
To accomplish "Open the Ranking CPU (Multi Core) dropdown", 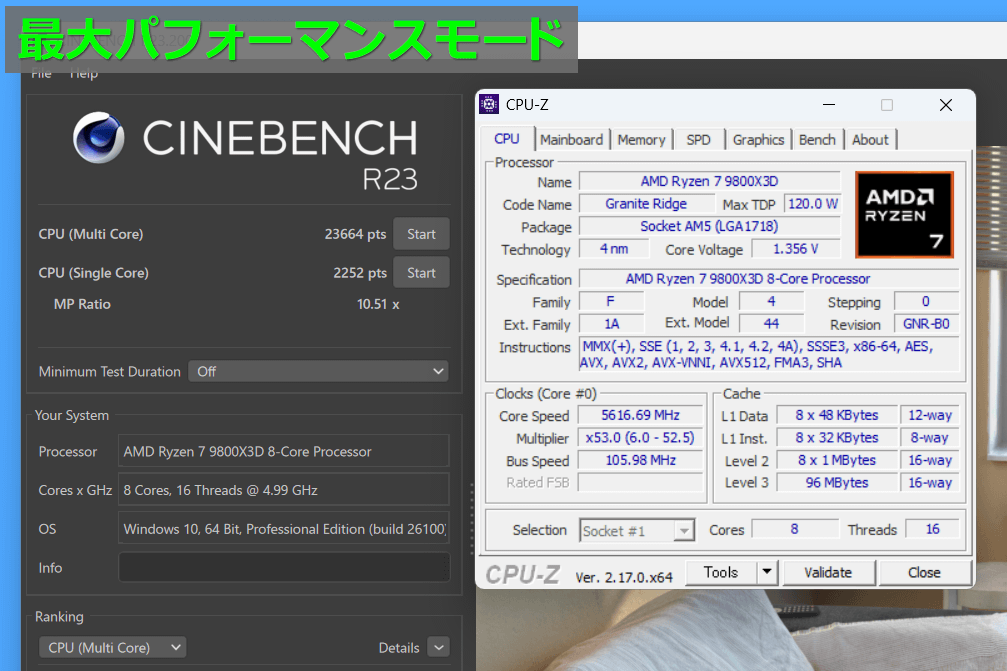I will pyautogui.click(x=112, y=648).
